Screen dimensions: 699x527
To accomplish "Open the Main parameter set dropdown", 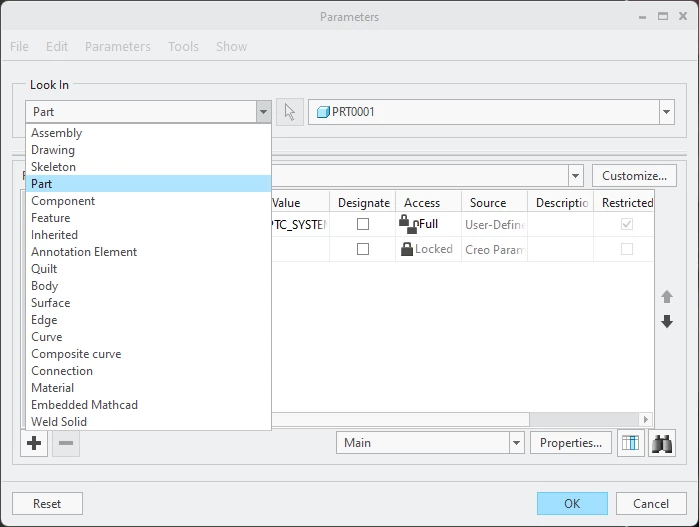I will (x=516, y=443).
